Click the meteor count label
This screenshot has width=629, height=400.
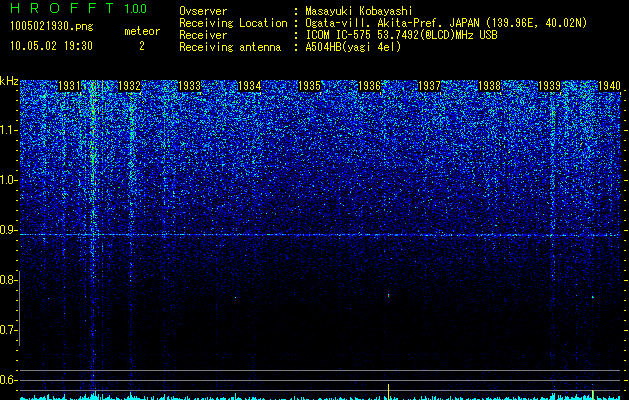pos(142,31)
